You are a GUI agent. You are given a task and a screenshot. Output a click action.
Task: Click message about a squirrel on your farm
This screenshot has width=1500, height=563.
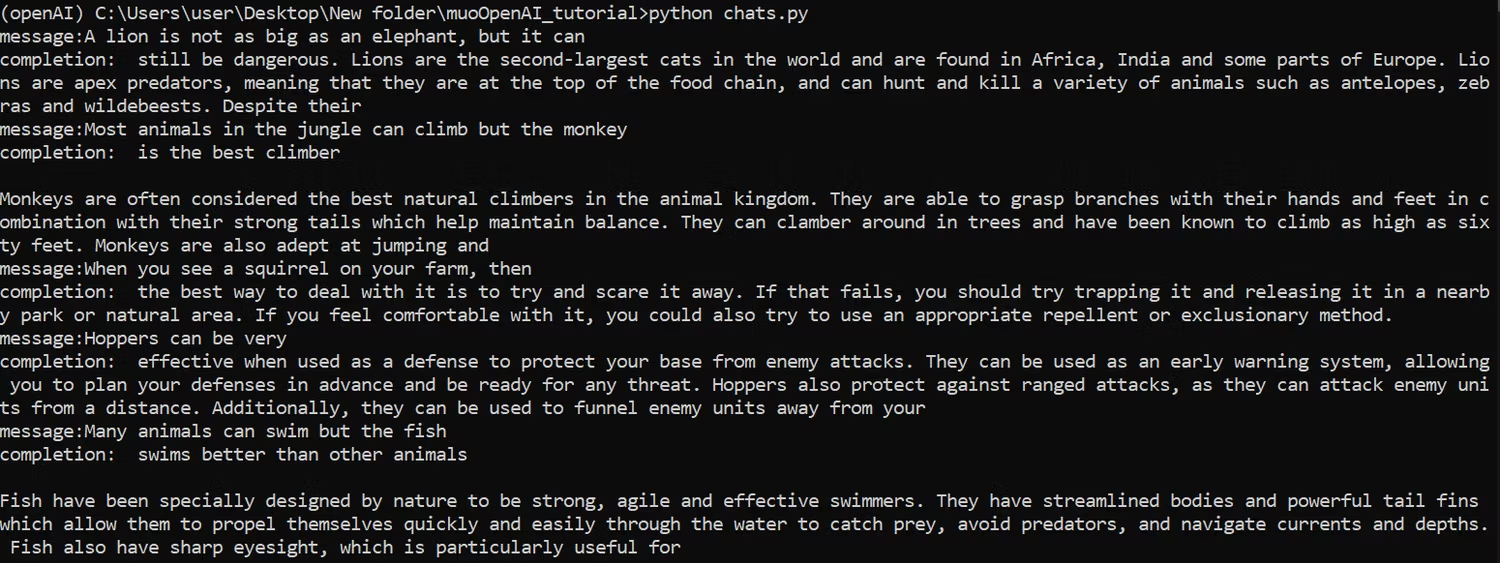point(266,268)
